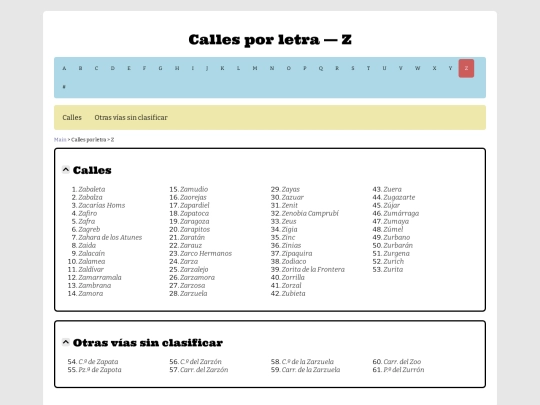Choose letter W in the alphabet bar
The width and height of the screenshot is (540, 405).
(417, 68)
